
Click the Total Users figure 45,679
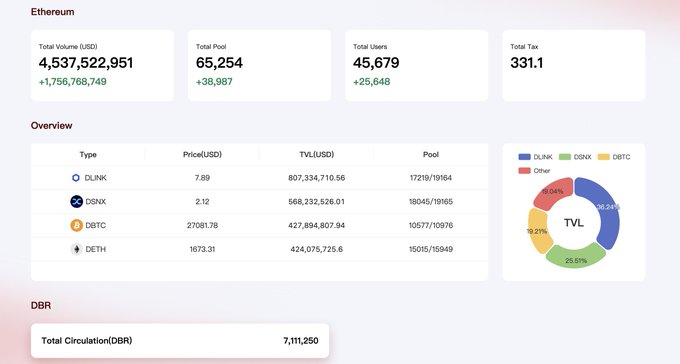tap(376, 63)
